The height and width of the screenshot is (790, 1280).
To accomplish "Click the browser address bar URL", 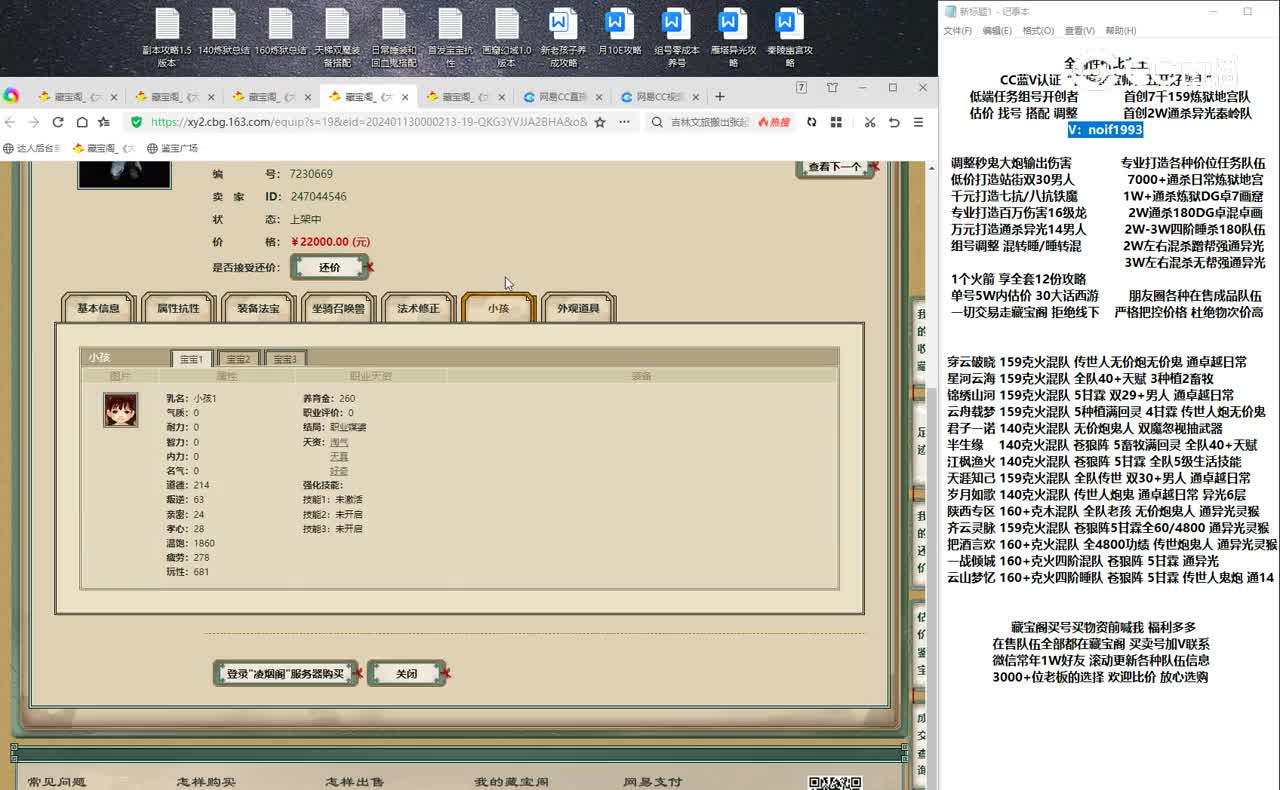I will (x=368, y=122).
